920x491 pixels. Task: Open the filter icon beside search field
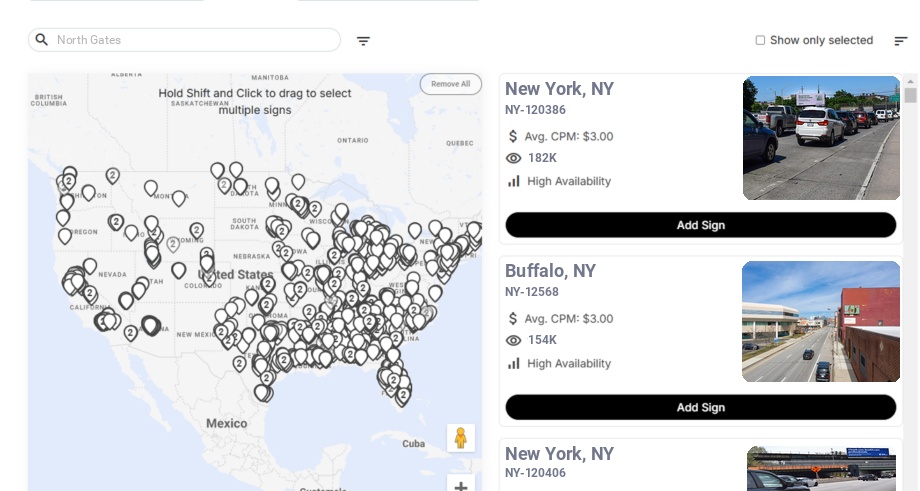click(363, 41)
